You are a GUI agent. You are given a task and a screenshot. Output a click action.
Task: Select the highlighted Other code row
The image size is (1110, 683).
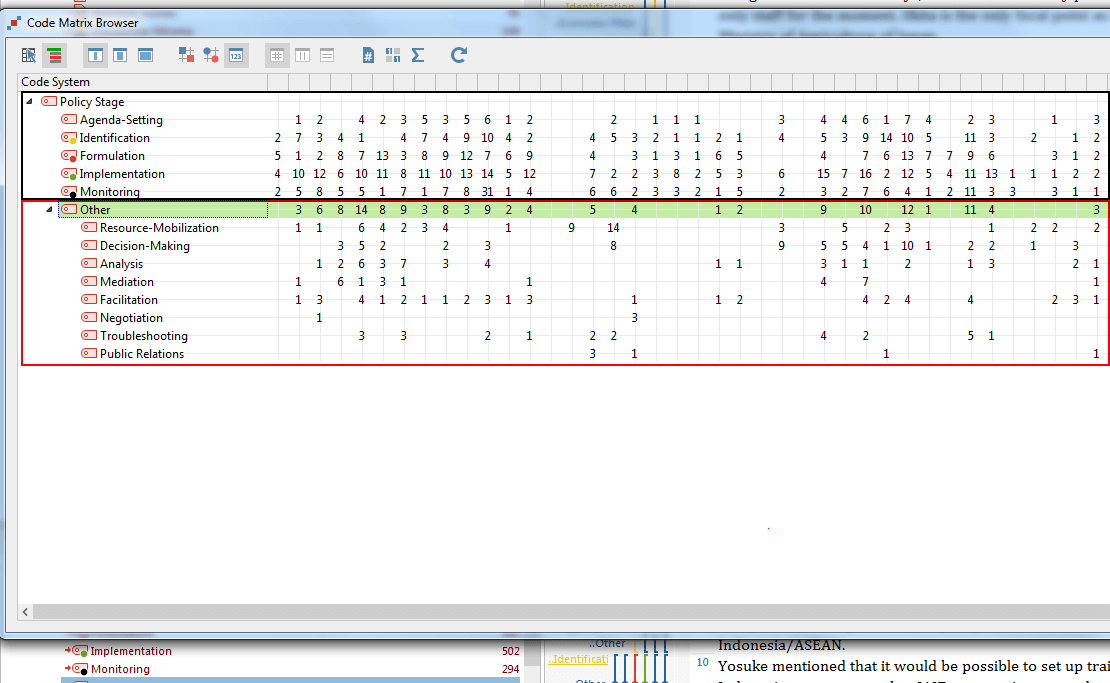click(x=95, y=210)
